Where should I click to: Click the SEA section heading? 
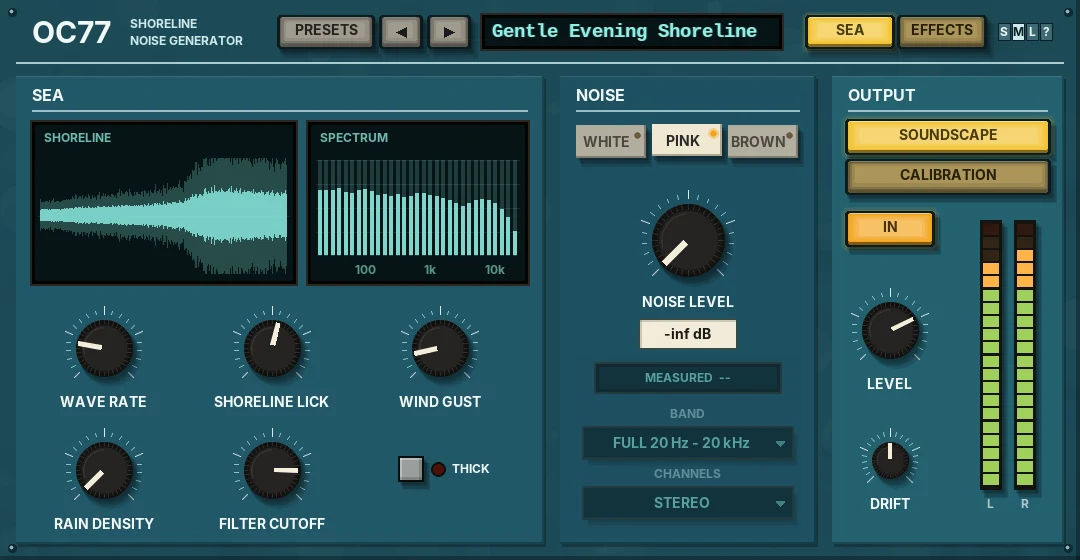(x=48, y=95)
